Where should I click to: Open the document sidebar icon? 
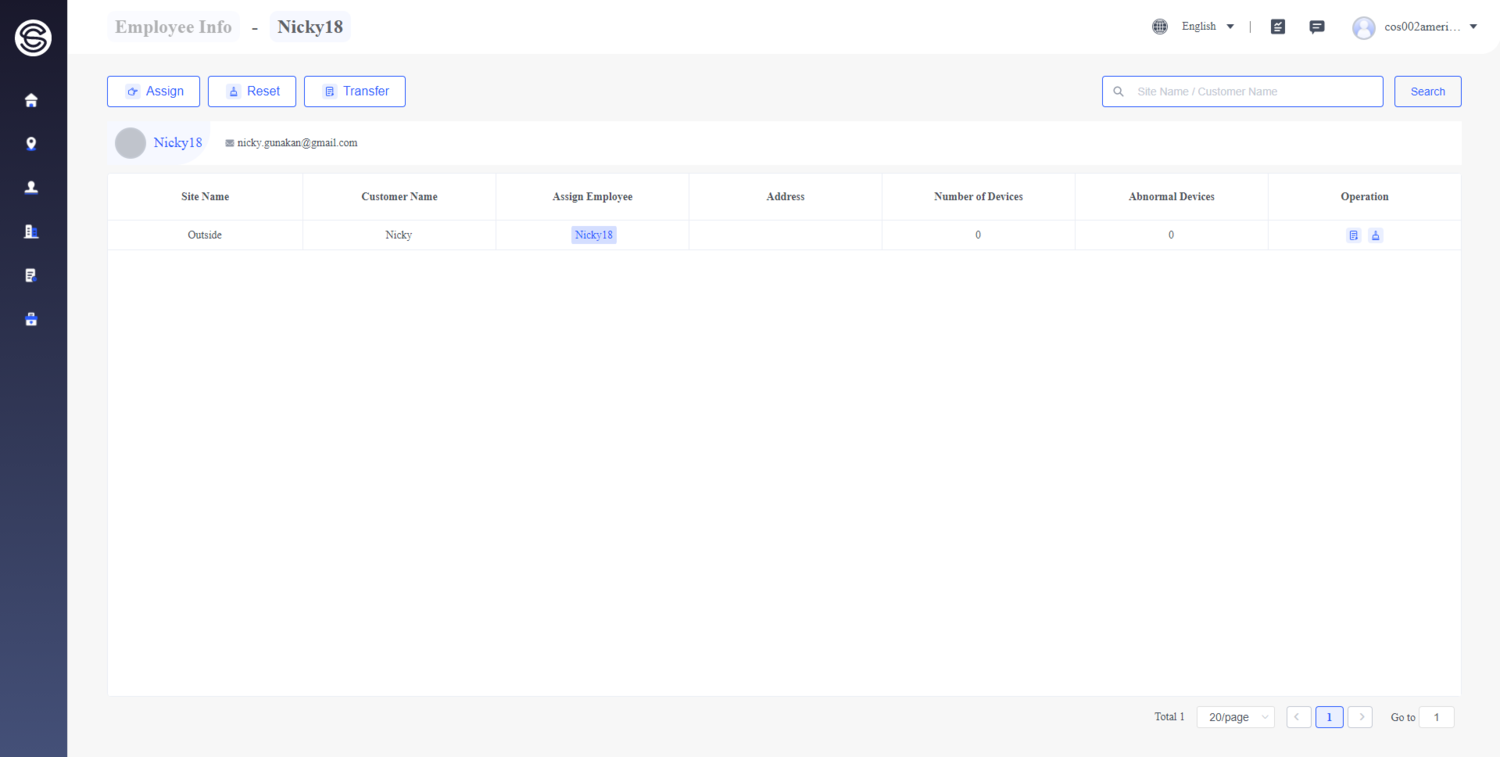[31, 275]
